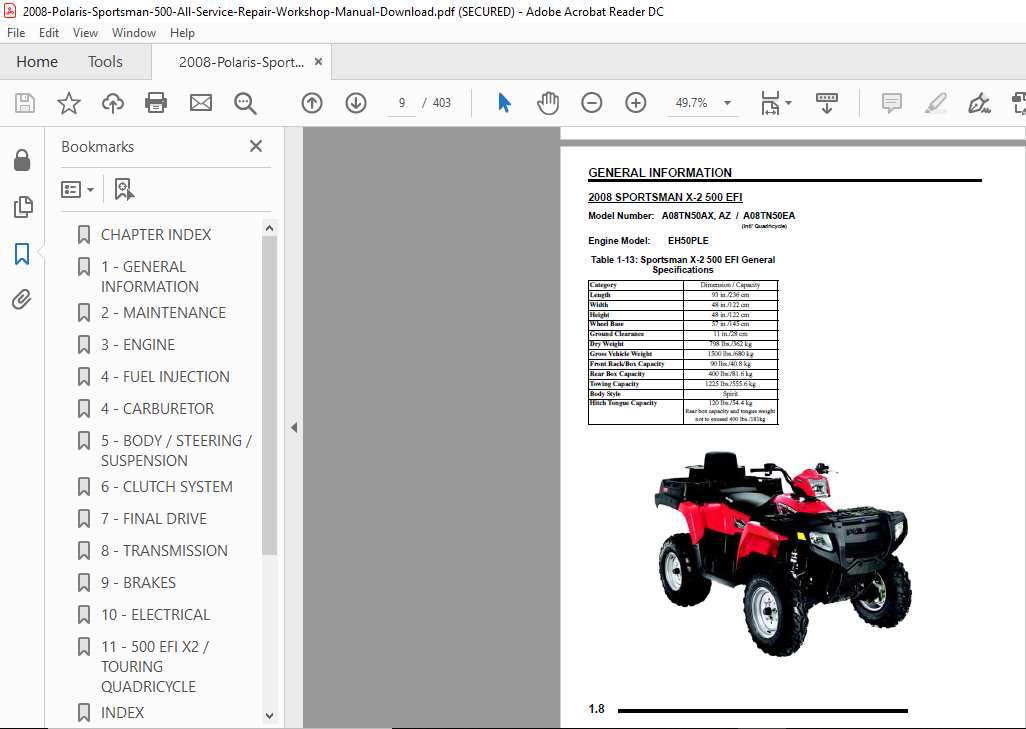Open CHAPTER INDEX bookmark
Screen dimensions: 1026x729
point(156,234)
